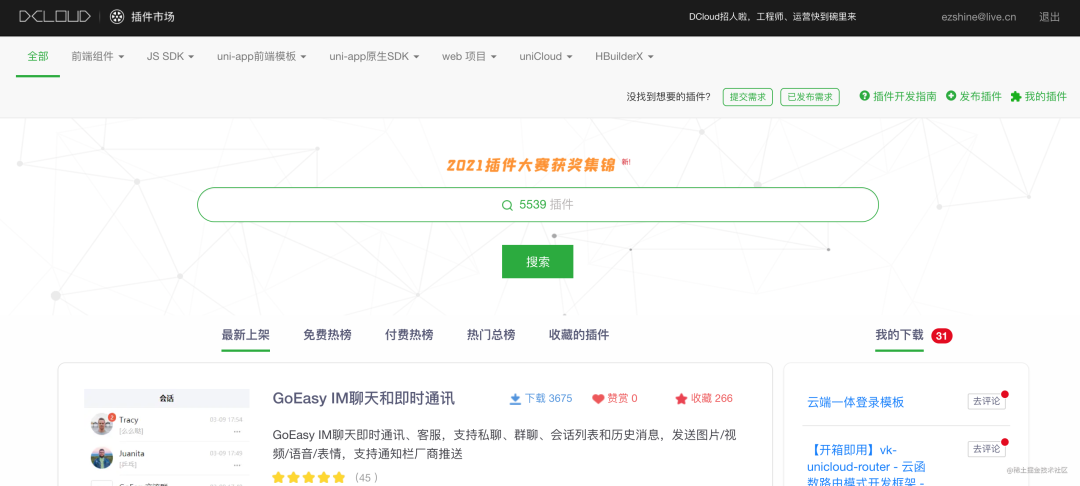Click the magnifier icon in search box
1080x486 pixels.
pyautogui.click(x=507, y=205)
